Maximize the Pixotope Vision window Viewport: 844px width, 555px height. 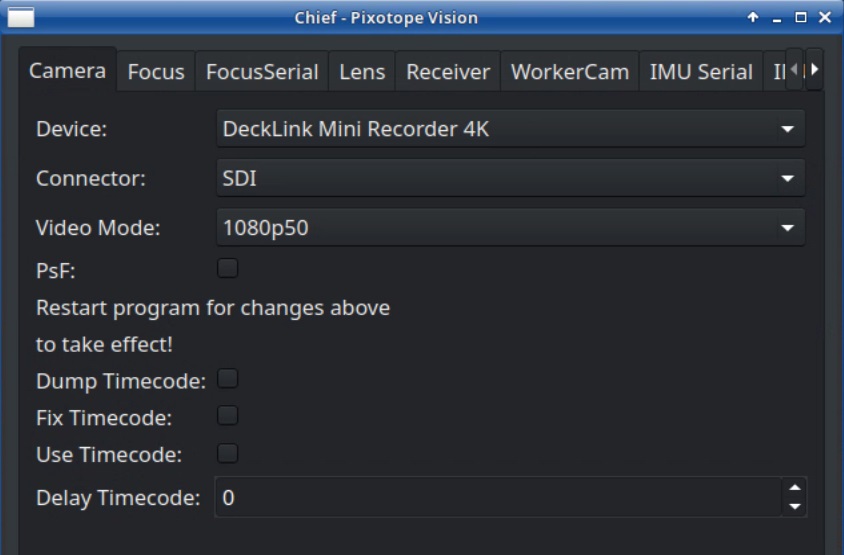(801, 18)
